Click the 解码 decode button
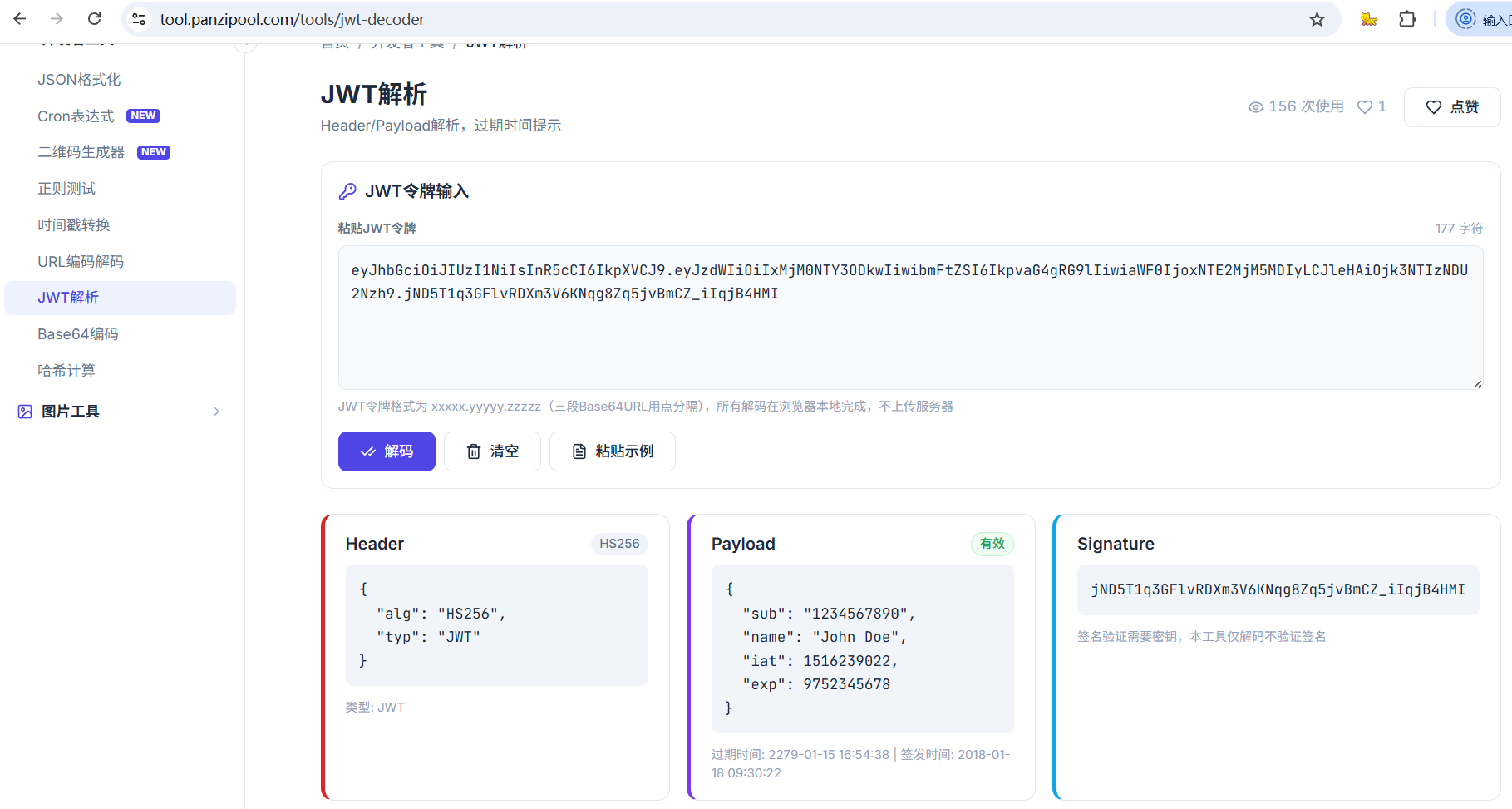Screen dimensions: 1512x809 click(387, 451)
